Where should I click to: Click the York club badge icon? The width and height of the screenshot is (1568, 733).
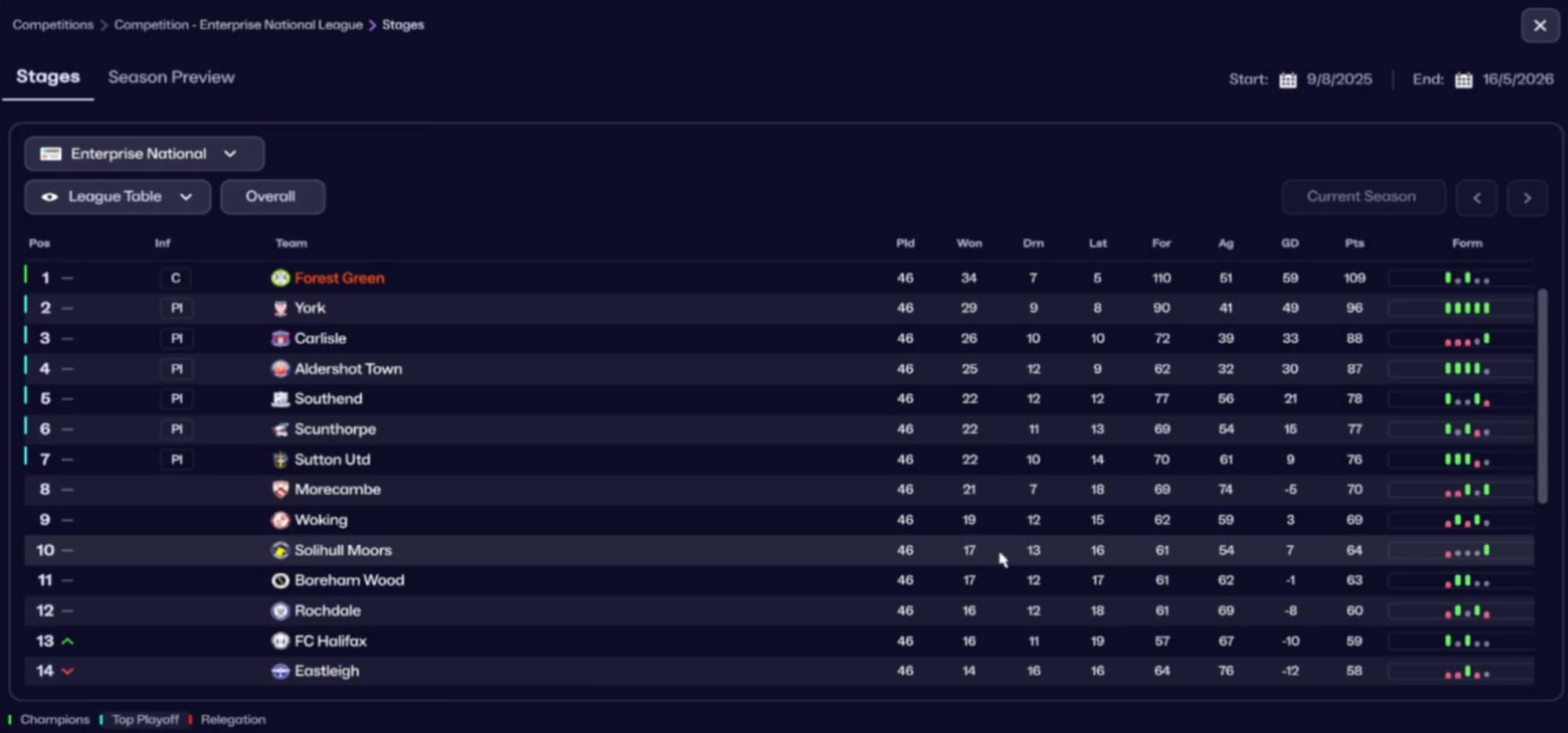pos(280,309)
